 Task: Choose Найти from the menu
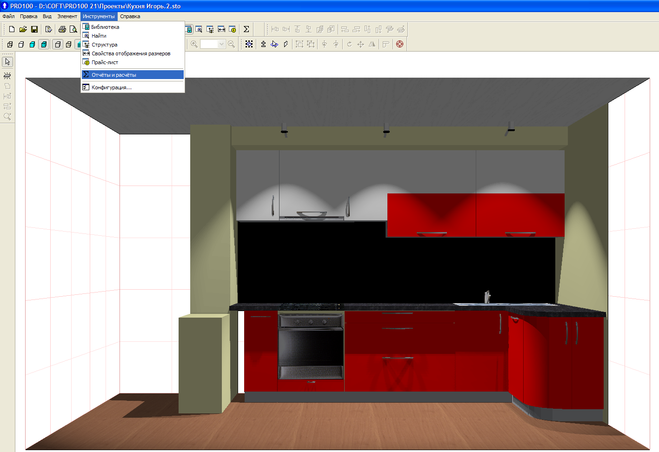[x=133, y=36]
